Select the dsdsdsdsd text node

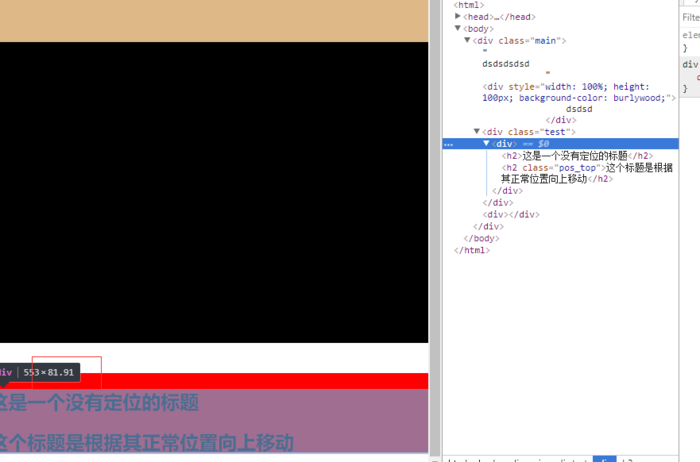[506, 64]
